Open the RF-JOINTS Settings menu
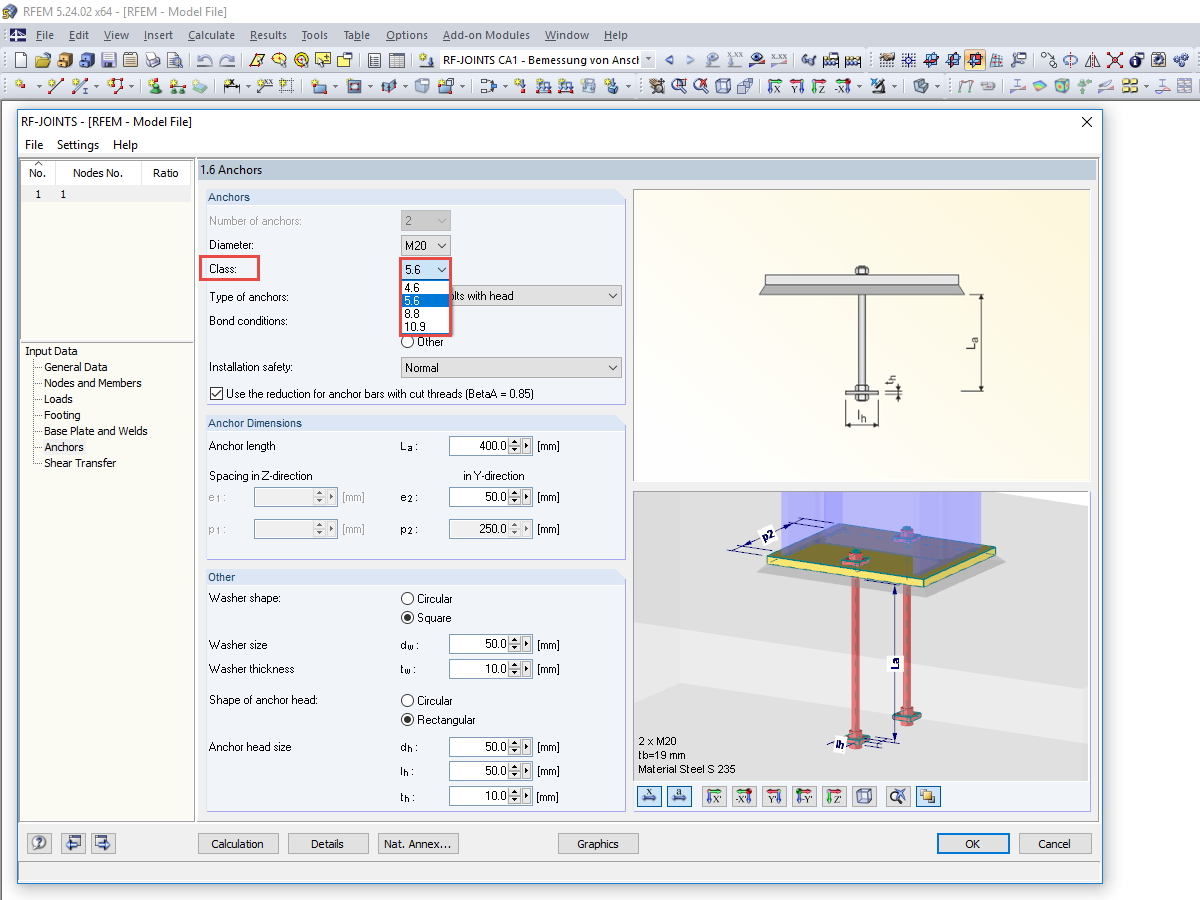The image size is (1200, 900). [78, 145]
